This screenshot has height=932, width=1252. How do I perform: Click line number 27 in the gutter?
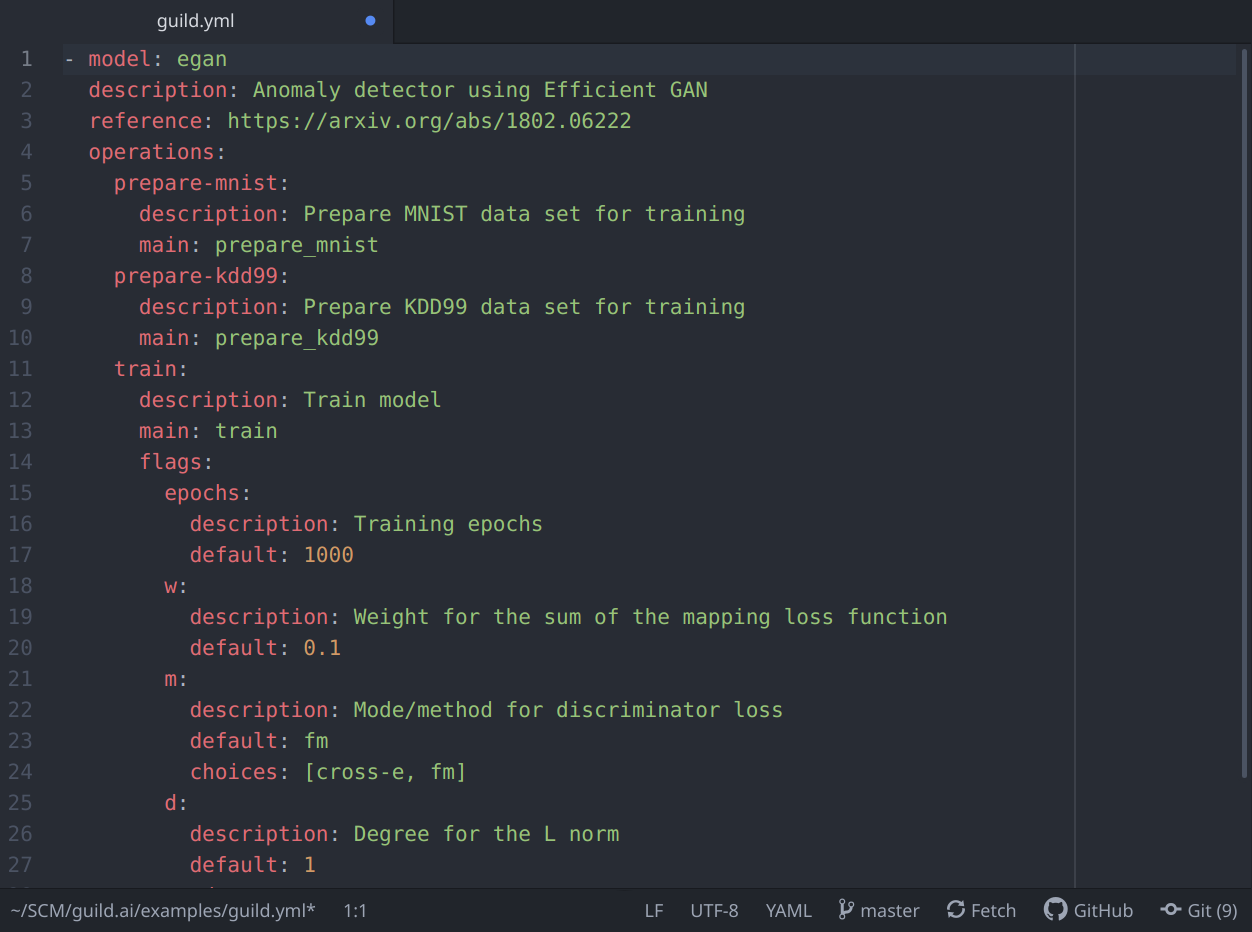(21, 865)
